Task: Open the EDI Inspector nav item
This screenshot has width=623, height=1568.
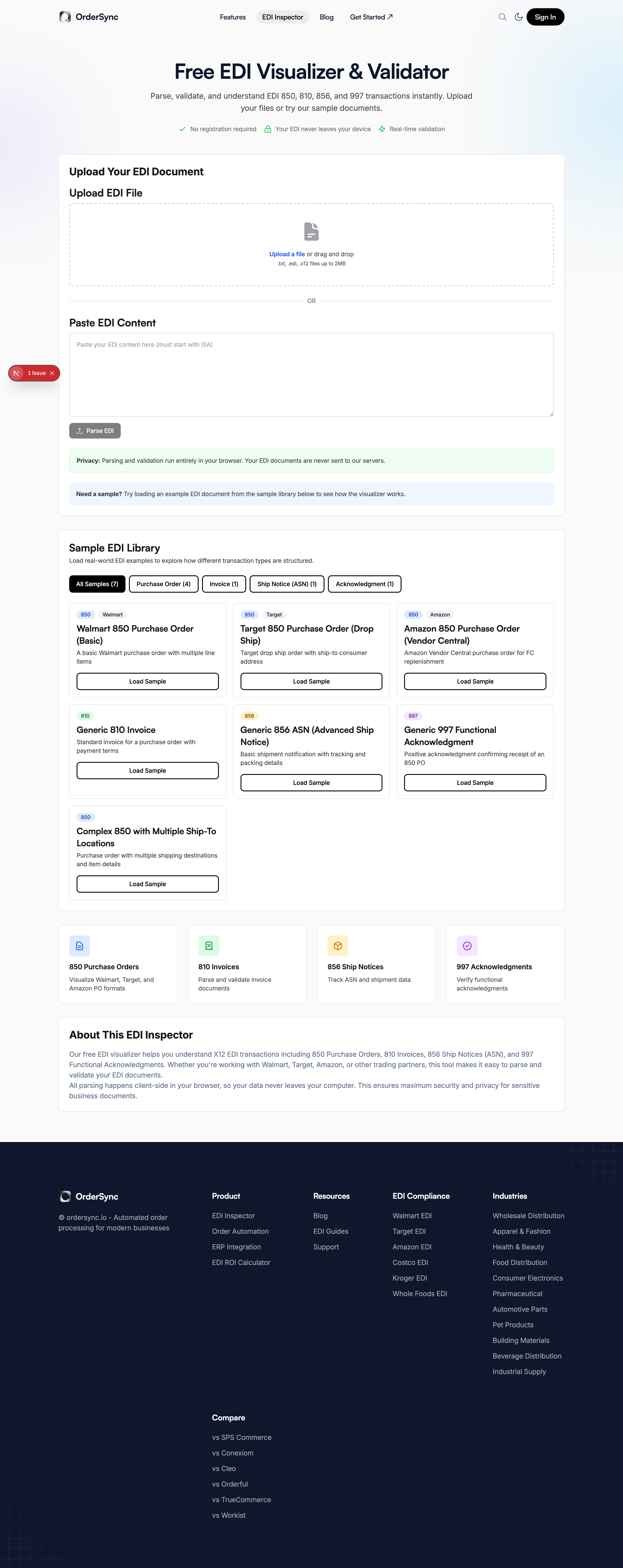Action: pyautogui.click(x=283, y=17)
